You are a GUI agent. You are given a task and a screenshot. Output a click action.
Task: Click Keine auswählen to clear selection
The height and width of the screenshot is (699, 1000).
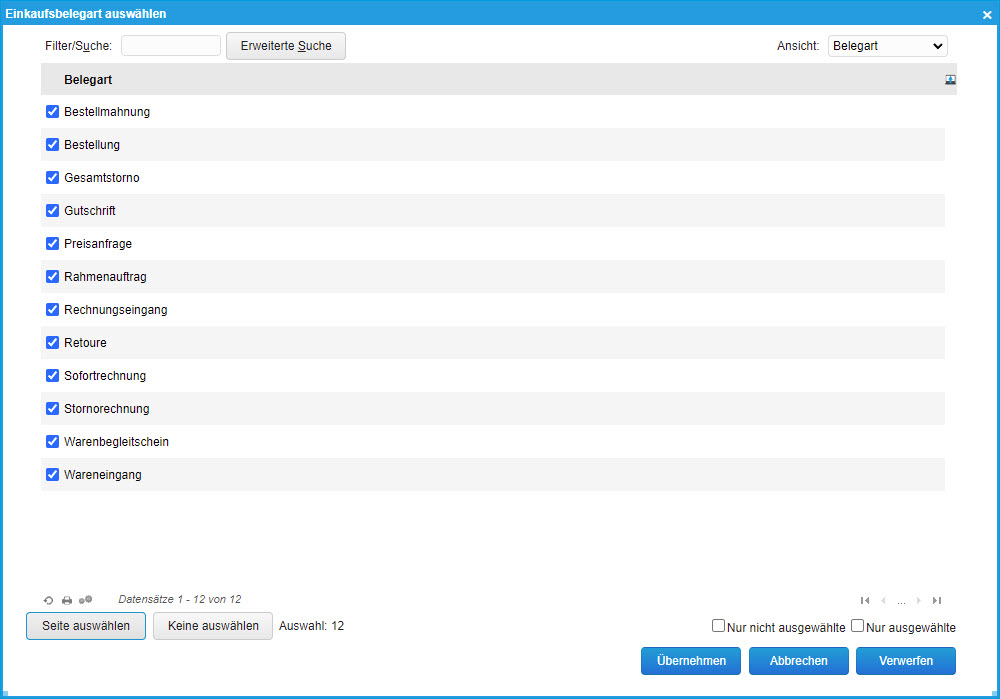point(213,626)
